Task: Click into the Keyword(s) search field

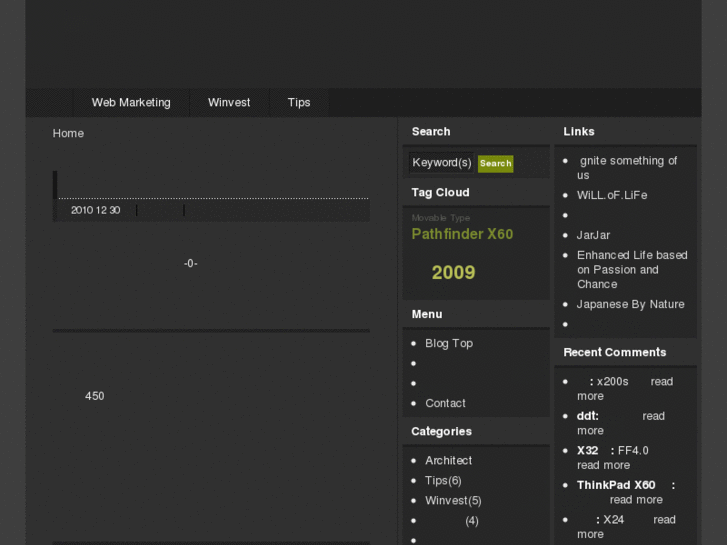Action: click(441, 163)
